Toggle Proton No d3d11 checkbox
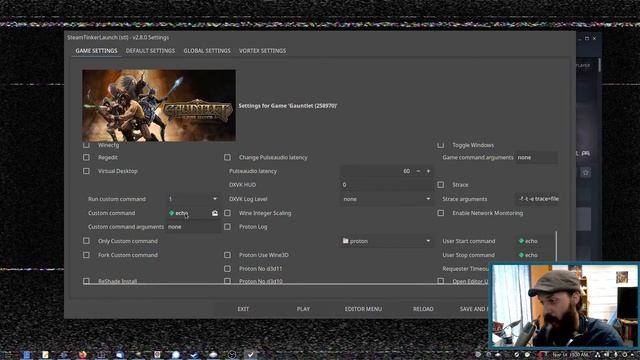Image resolution: width=640 pixels, height=360 pixels. coord(227,269)
